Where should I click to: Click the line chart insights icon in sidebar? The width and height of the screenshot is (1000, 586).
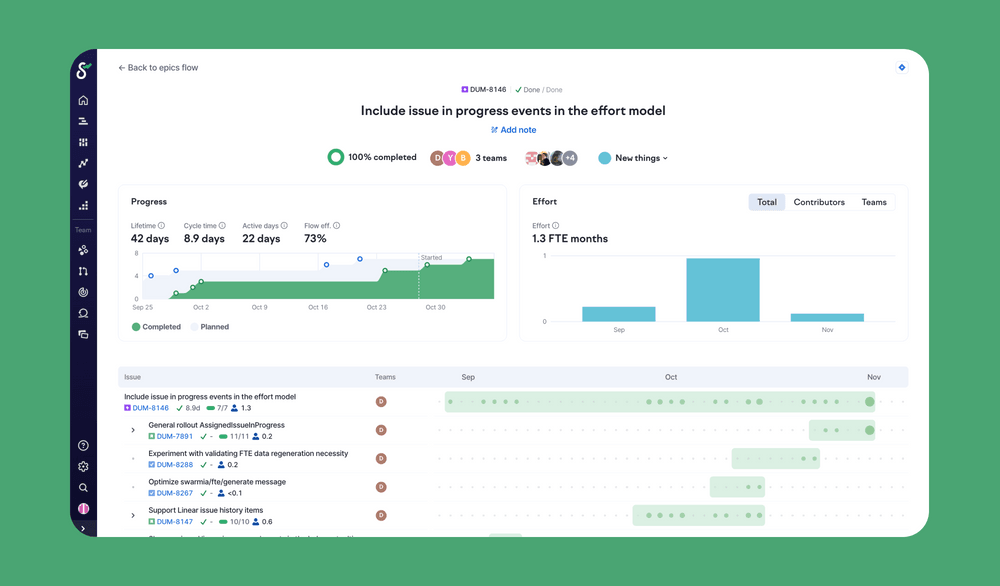84,163
